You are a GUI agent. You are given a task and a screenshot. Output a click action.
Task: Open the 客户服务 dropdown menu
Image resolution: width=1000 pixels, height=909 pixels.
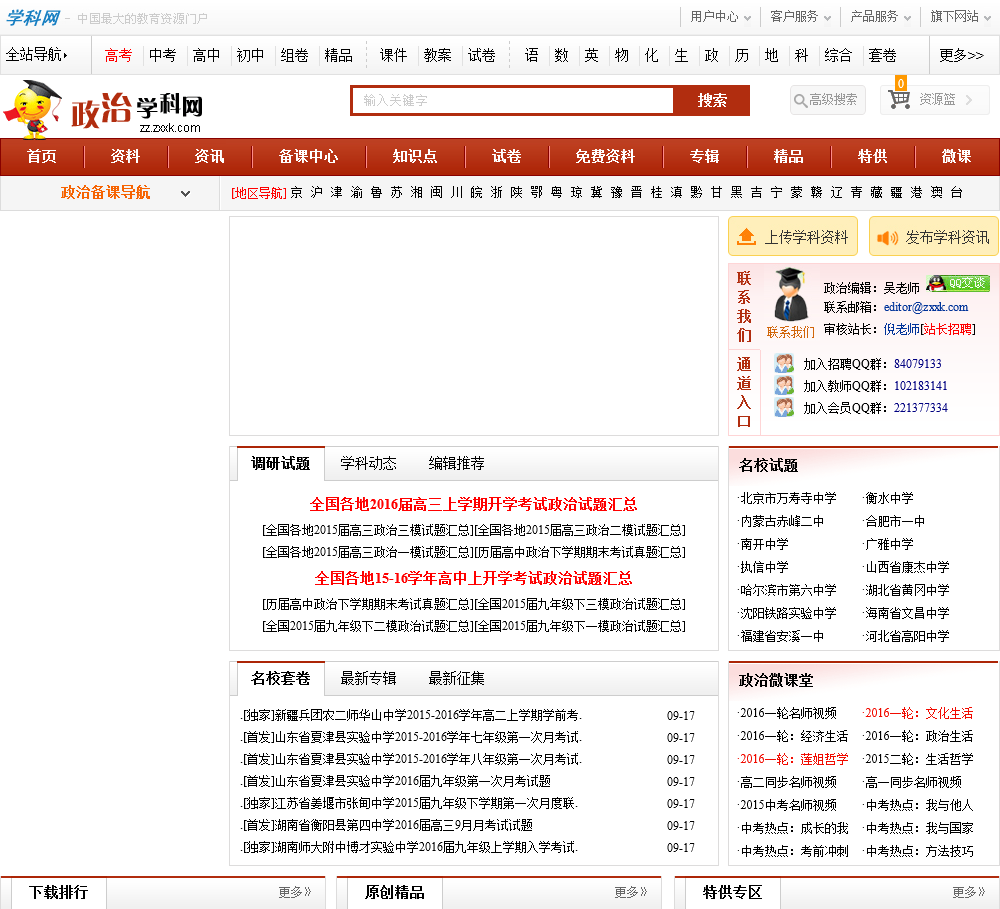(799, 16)
